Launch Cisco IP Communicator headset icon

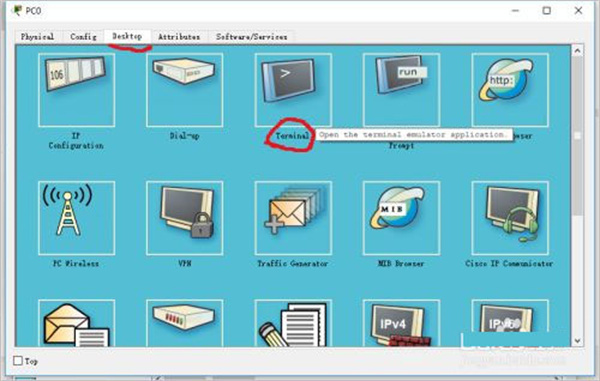(x=510, y=218)
